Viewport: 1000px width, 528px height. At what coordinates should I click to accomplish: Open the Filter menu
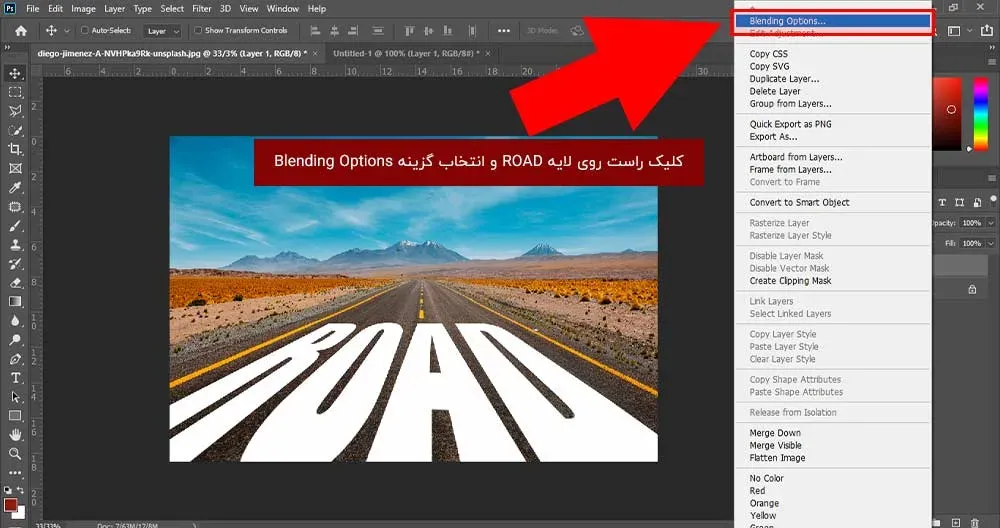[x=202, y=9]
